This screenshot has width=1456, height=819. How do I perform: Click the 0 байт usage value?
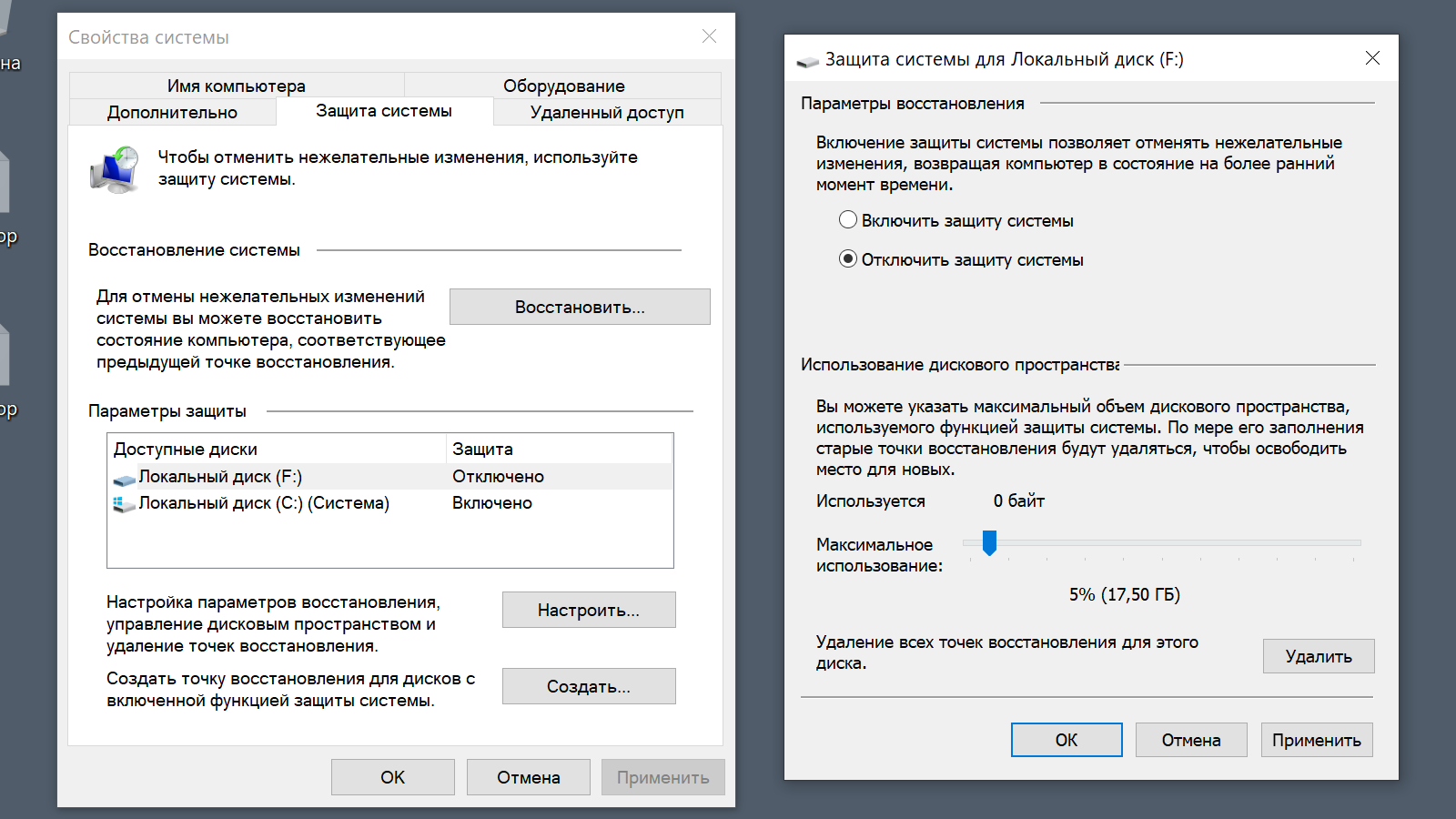[x=1019, y=500]
